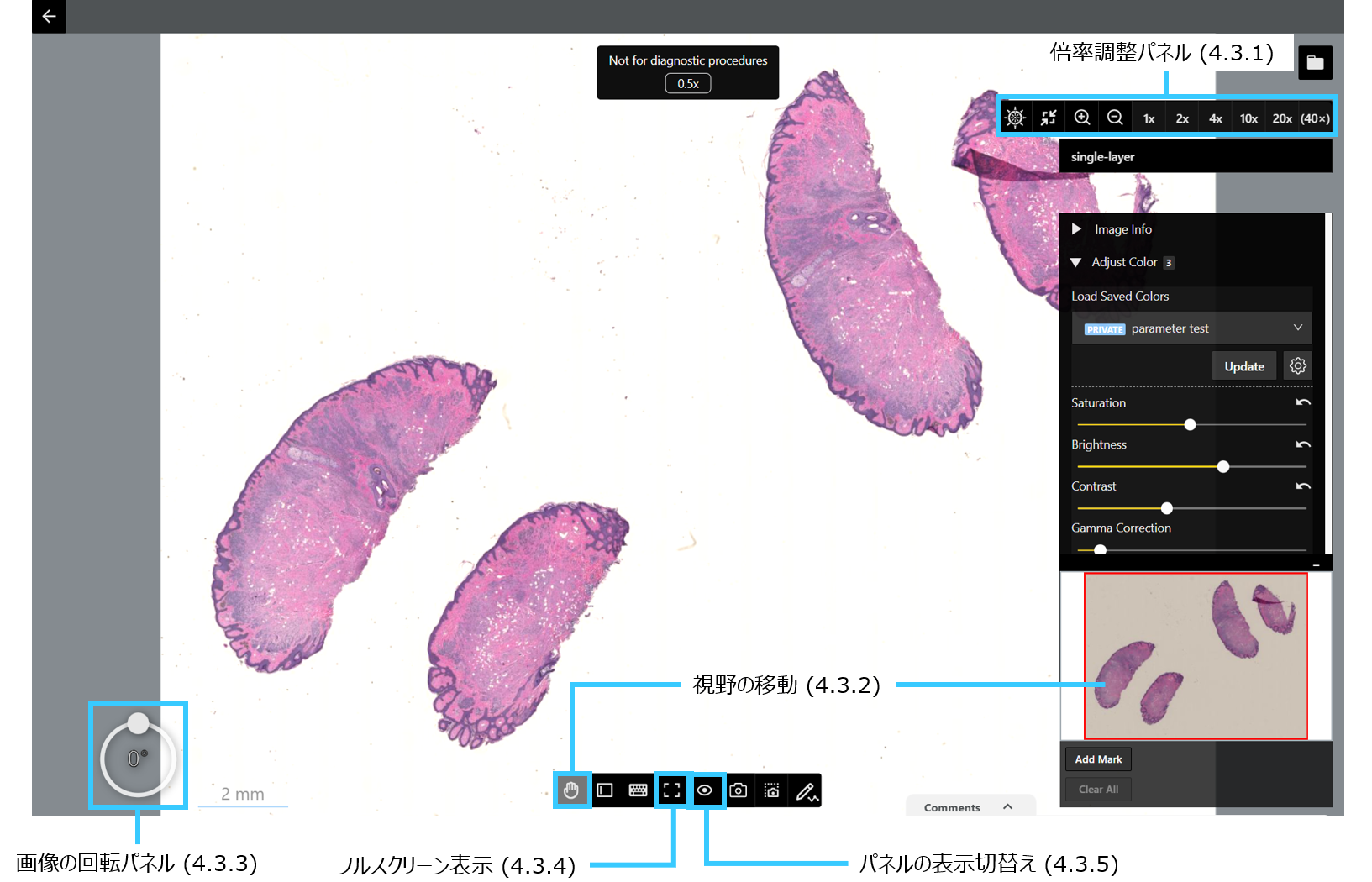Open the saved colors dropdown 'parameter test'

[x=1191, y=328]
